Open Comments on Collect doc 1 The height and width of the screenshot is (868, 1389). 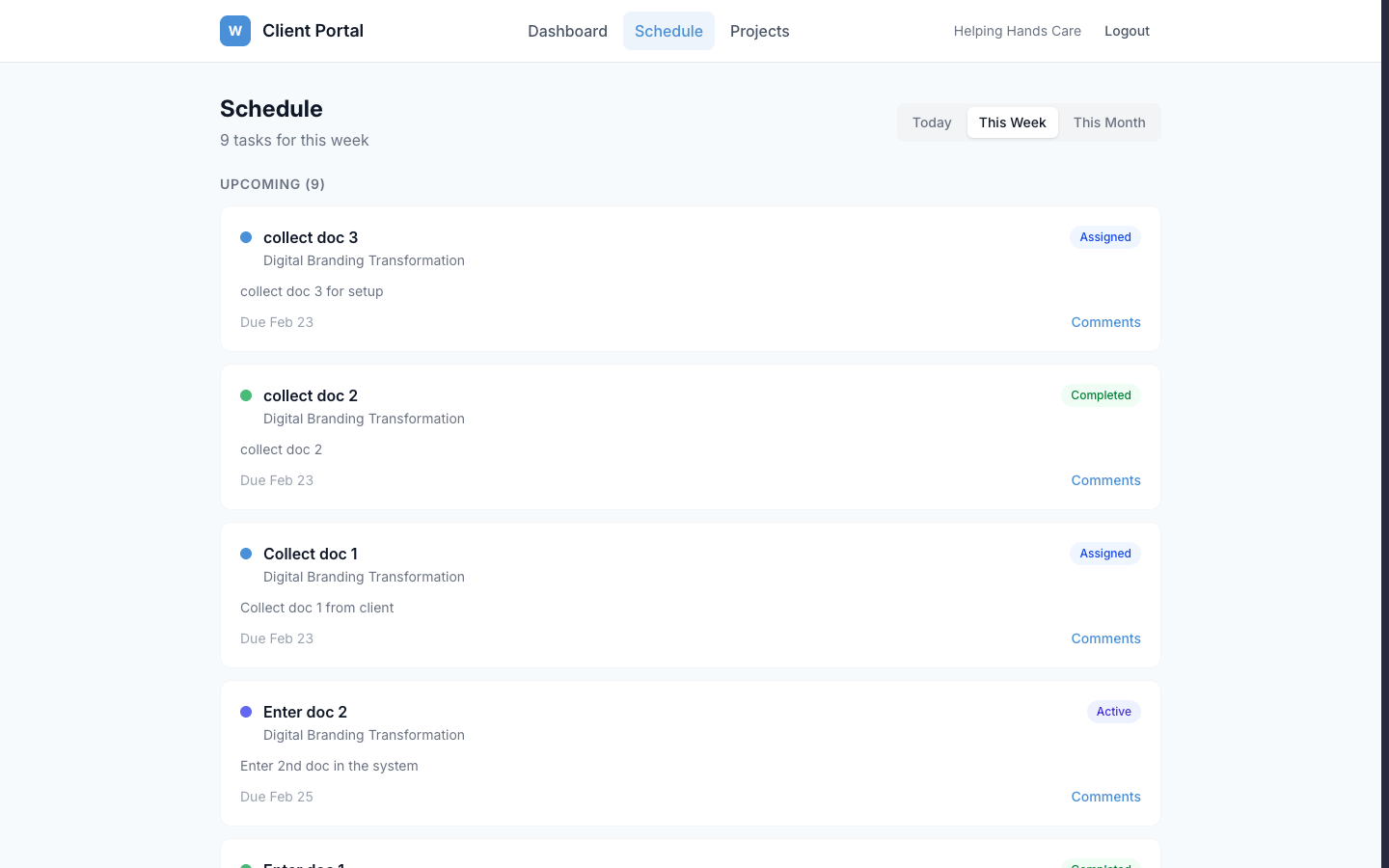point(1105,637)
